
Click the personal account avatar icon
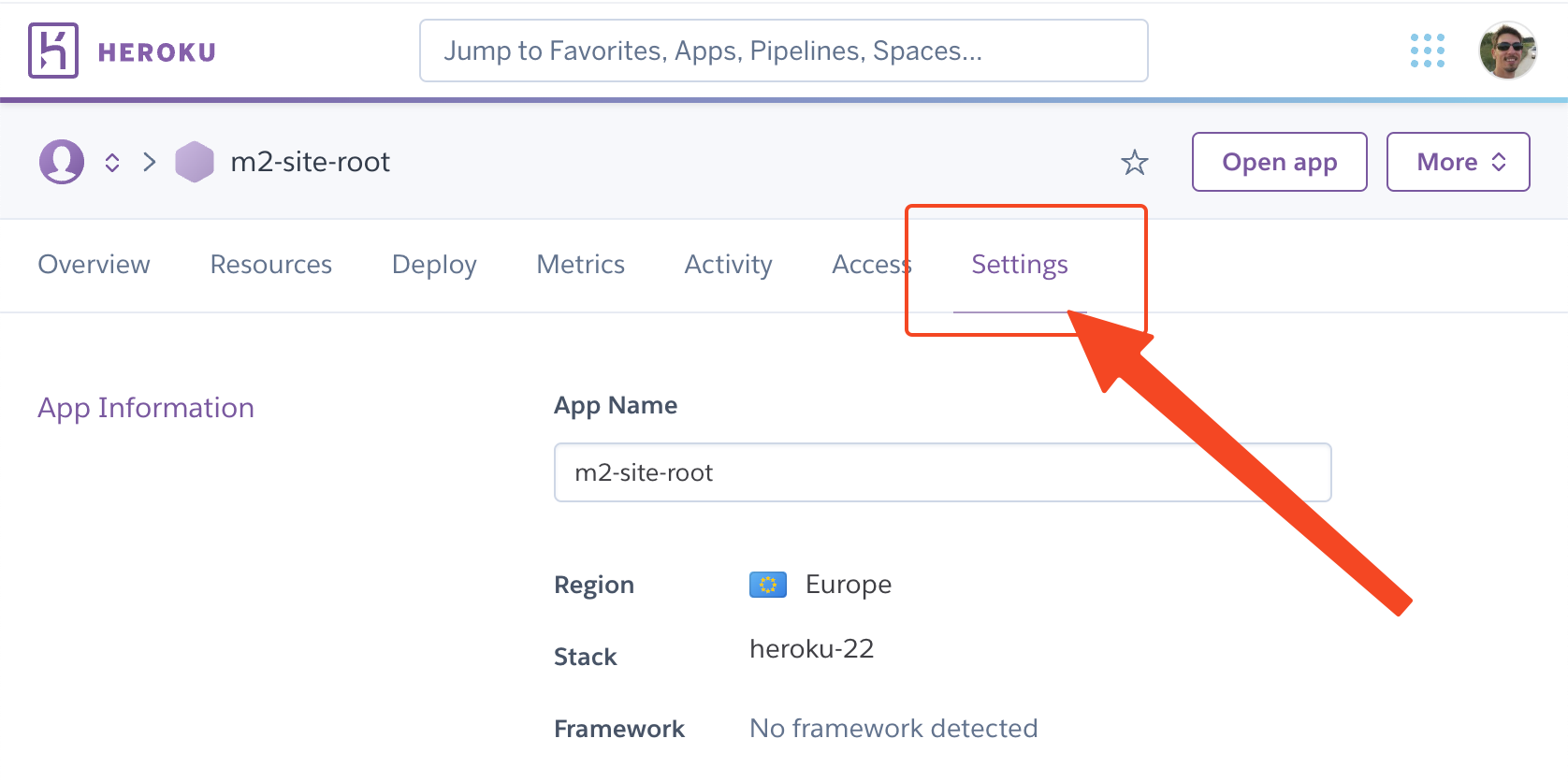point(62,162)
